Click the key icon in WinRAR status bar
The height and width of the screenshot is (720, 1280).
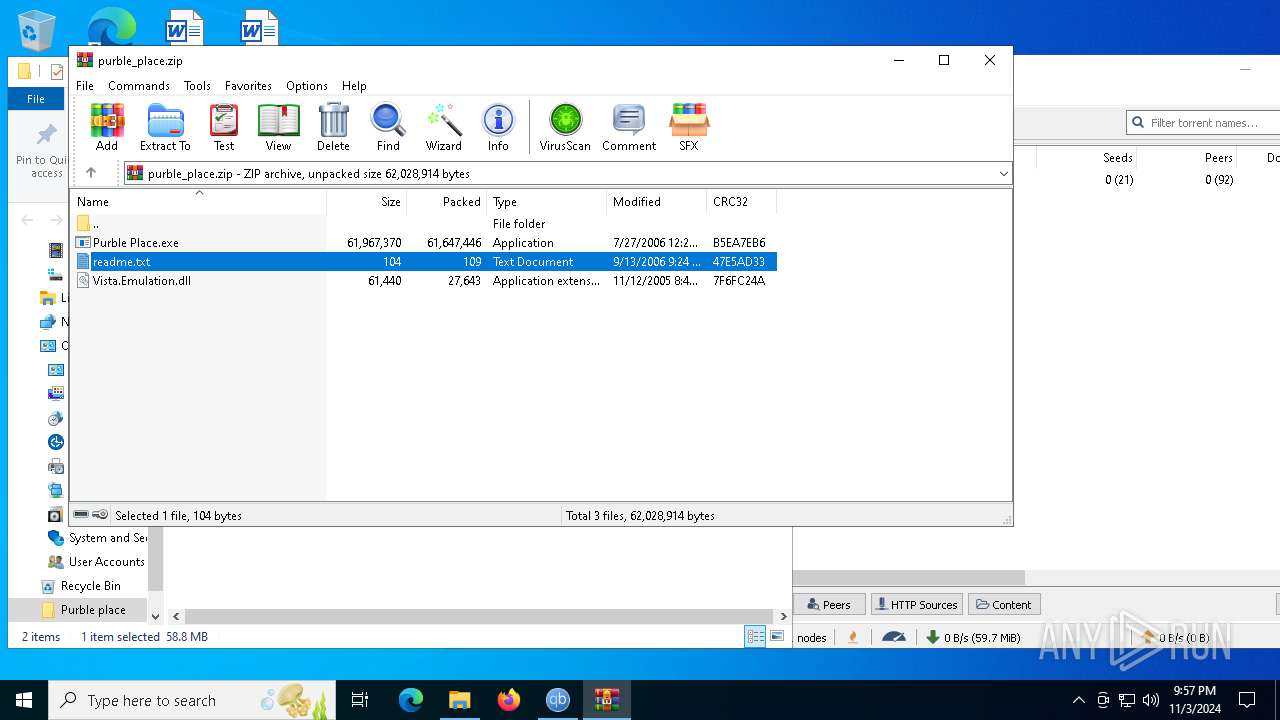(100, 515)
